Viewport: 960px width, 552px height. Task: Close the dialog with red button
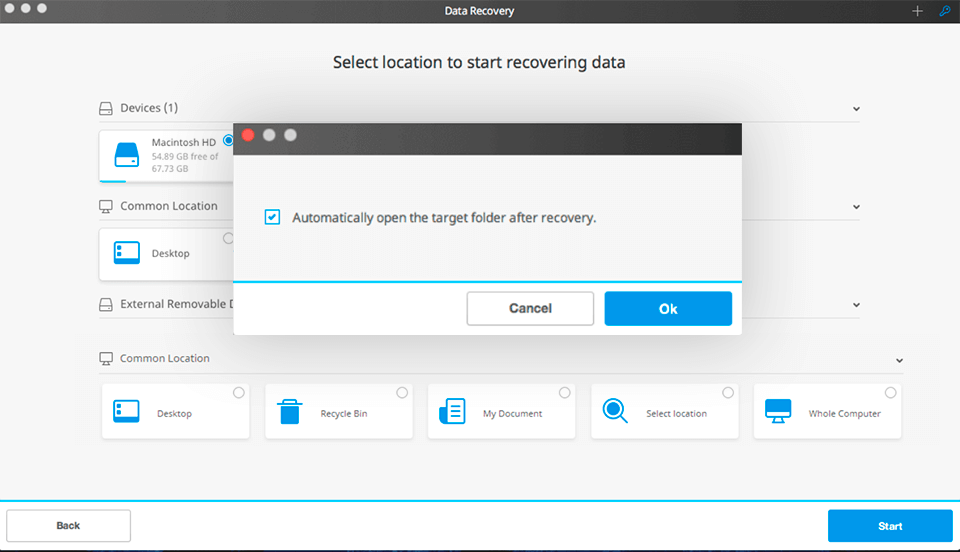(248, 135)
